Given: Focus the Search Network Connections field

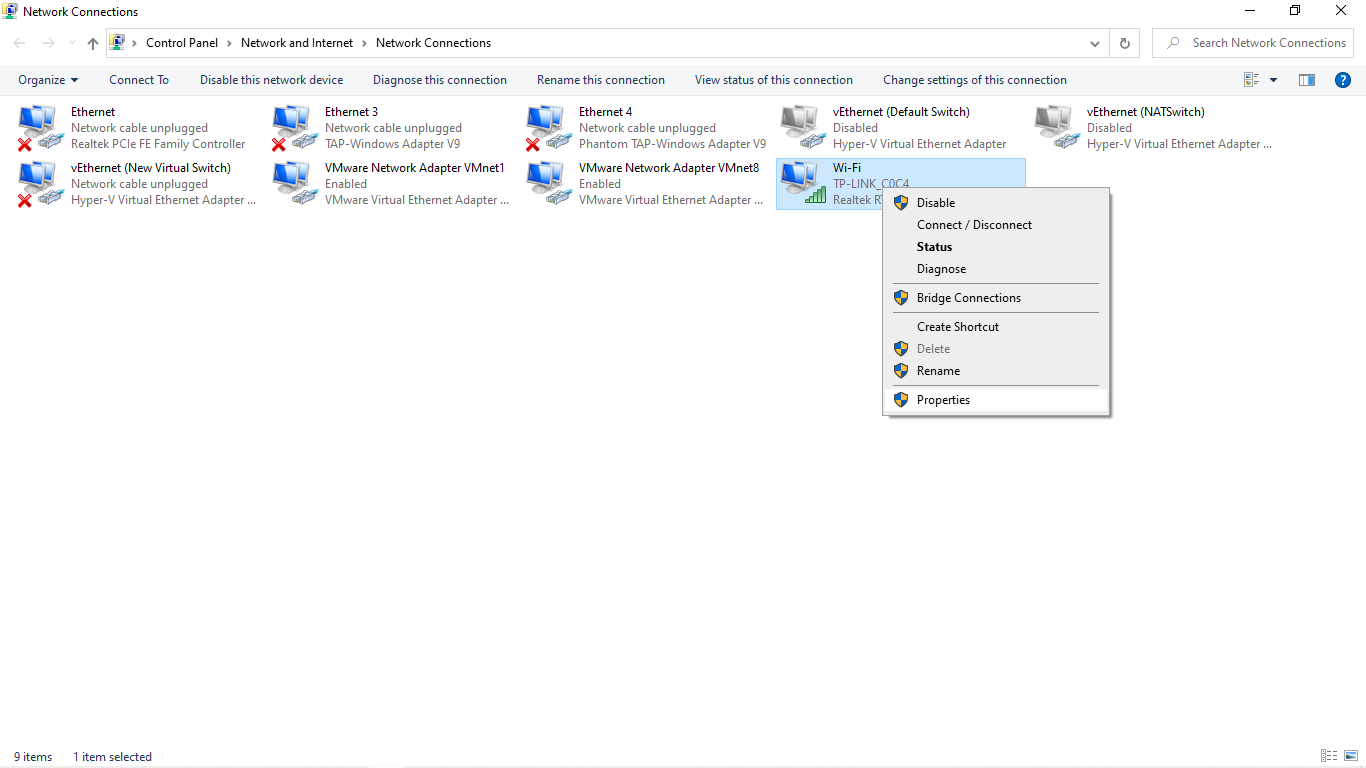Looking at the screenshot, I should pos(1253,43).
